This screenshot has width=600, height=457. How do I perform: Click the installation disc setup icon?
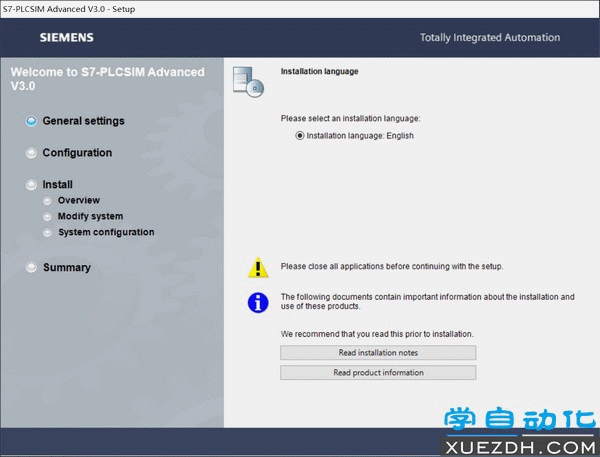pos(248,82)
